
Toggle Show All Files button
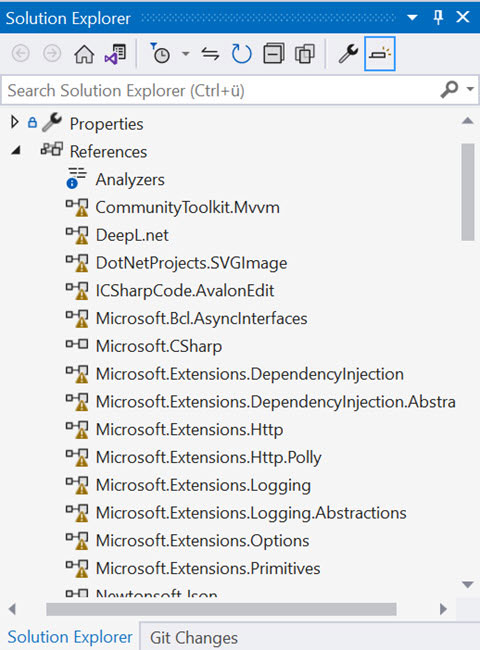(x=305, y=54)
